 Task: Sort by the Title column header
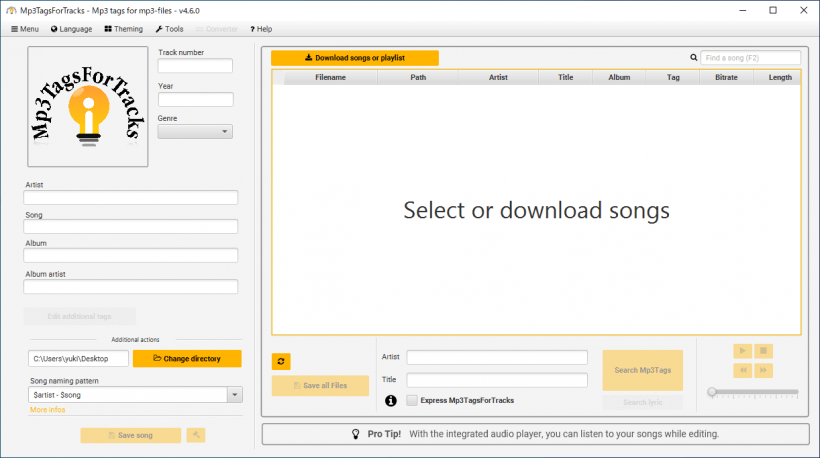(x=565, y=77)
